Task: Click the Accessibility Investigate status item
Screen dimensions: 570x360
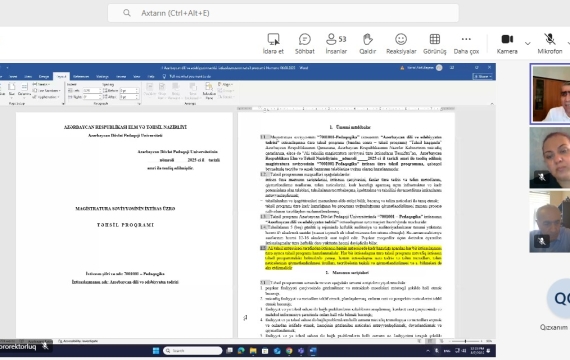Action: [79, 341]
